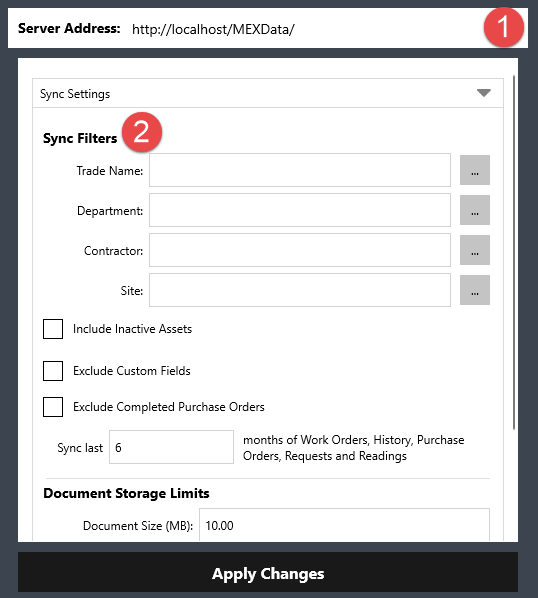Click the Trade Name input field
The height and width of the screenshot is (598, 538).
click(300, 170)
